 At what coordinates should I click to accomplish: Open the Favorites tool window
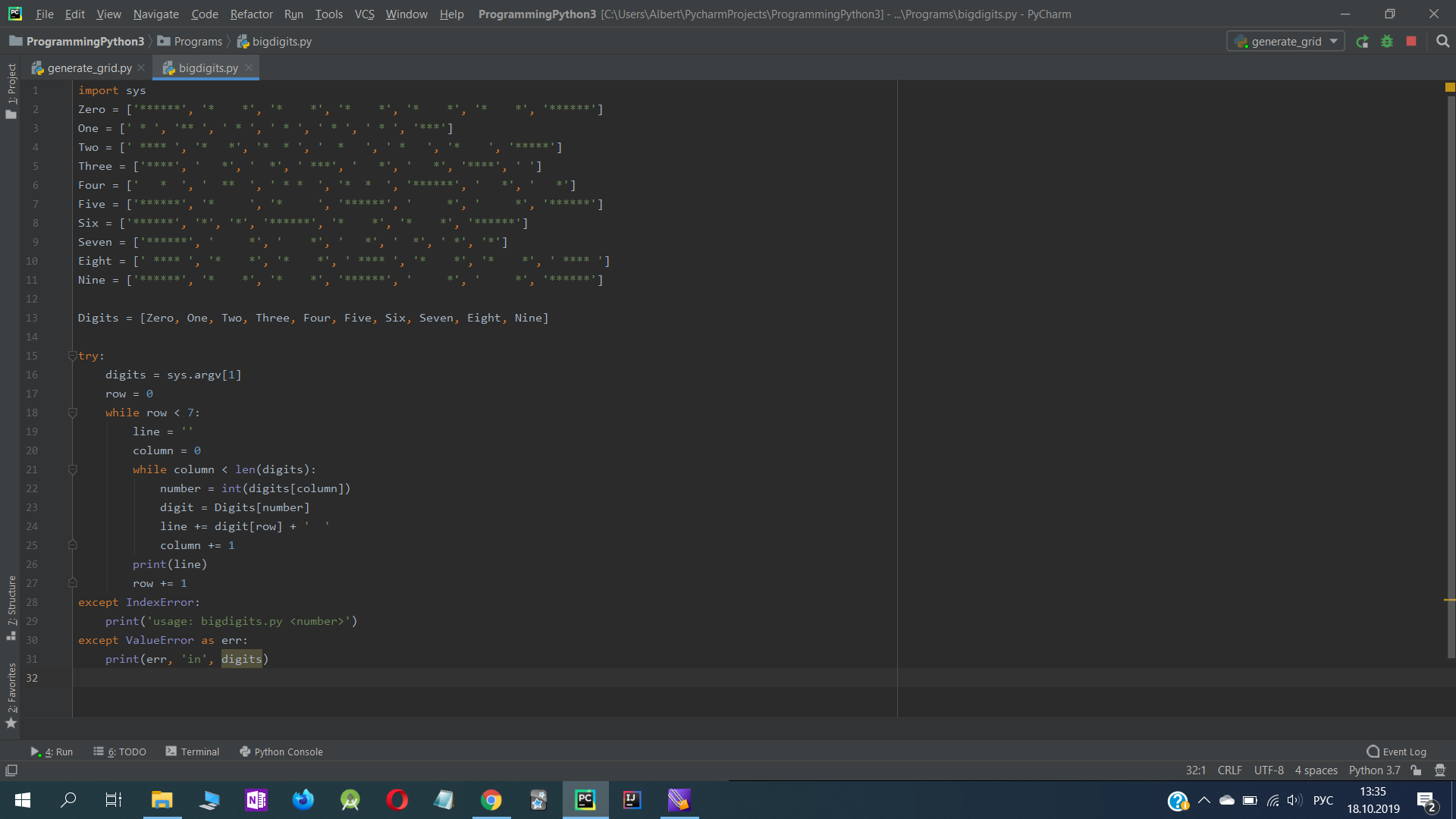pos(11,695)
